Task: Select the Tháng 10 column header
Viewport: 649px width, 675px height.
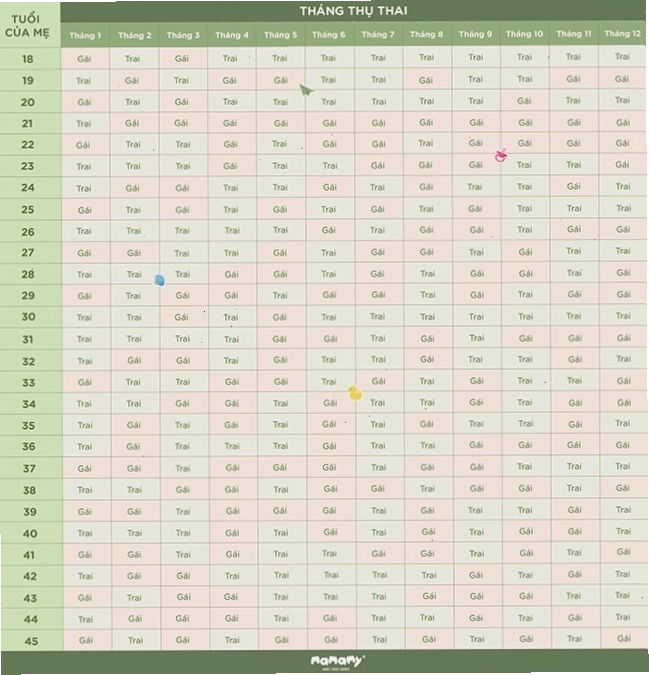Action: point(525,34)
